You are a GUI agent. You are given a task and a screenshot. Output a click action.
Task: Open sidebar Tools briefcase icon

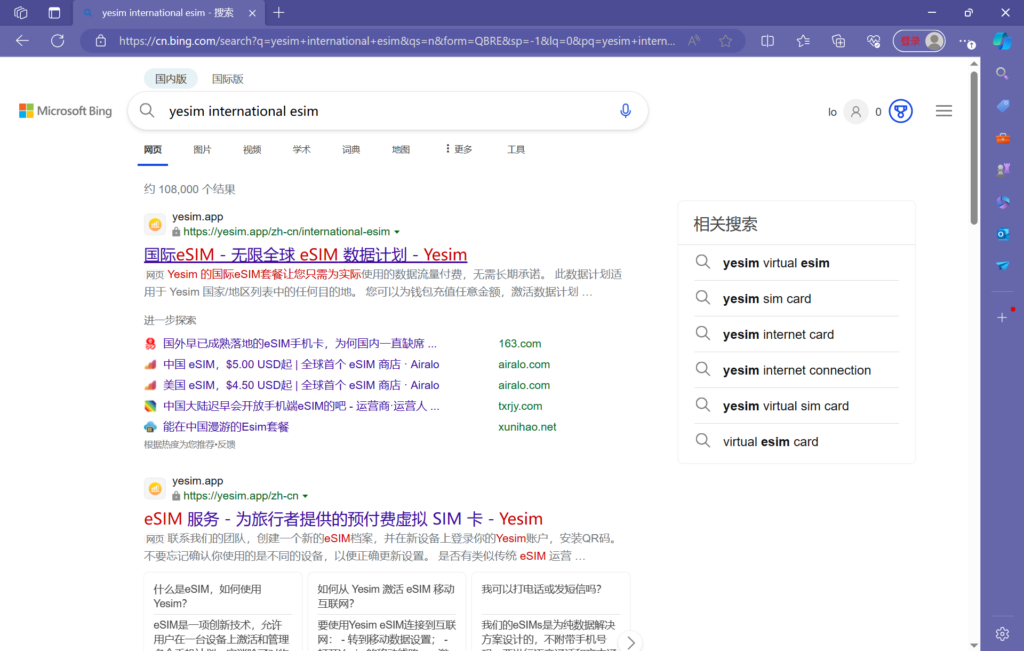coord(1002,138)
